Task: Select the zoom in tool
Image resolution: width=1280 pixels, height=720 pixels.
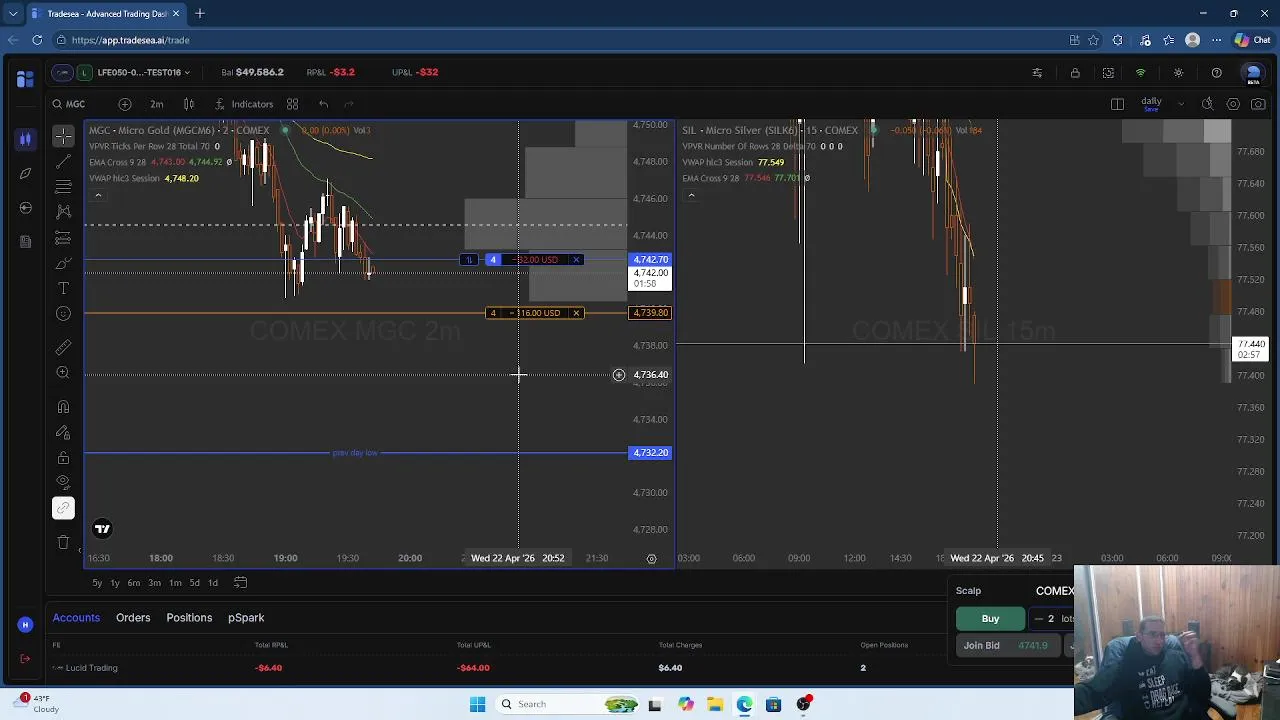Action: click(63, 372)
